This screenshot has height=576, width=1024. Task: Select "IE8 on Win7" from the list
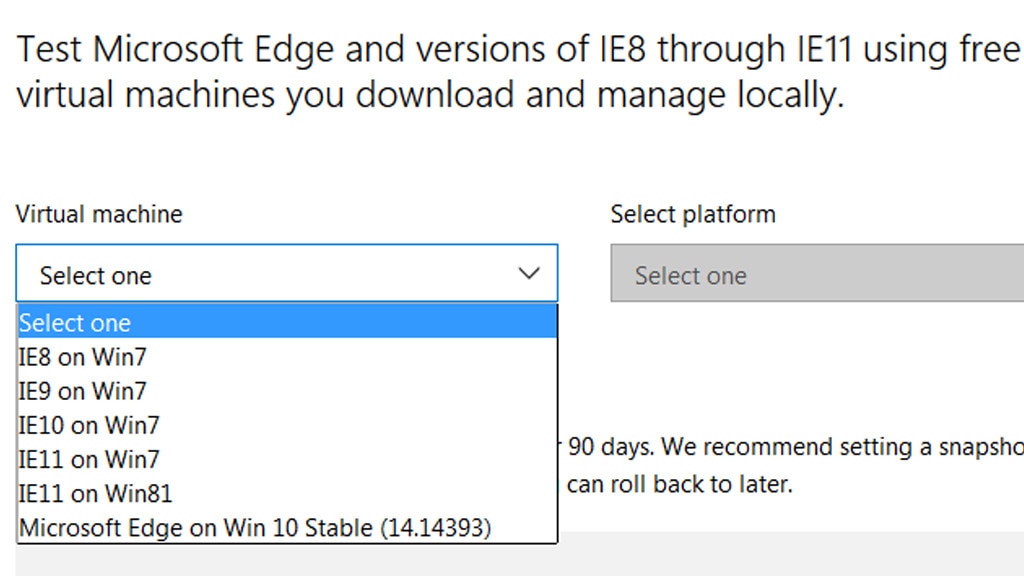click(x=82, y=357)
